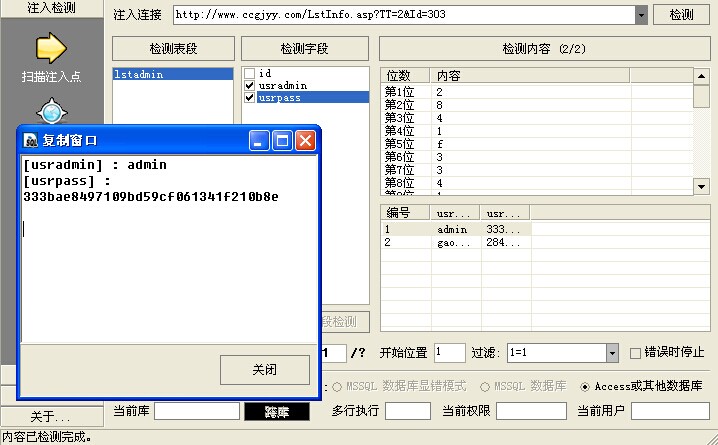This screenshot has height=445, width=718.
Task: Open the 关于 item at sidebar bottom
Action: pyautogui.click(x=52, y=417)
